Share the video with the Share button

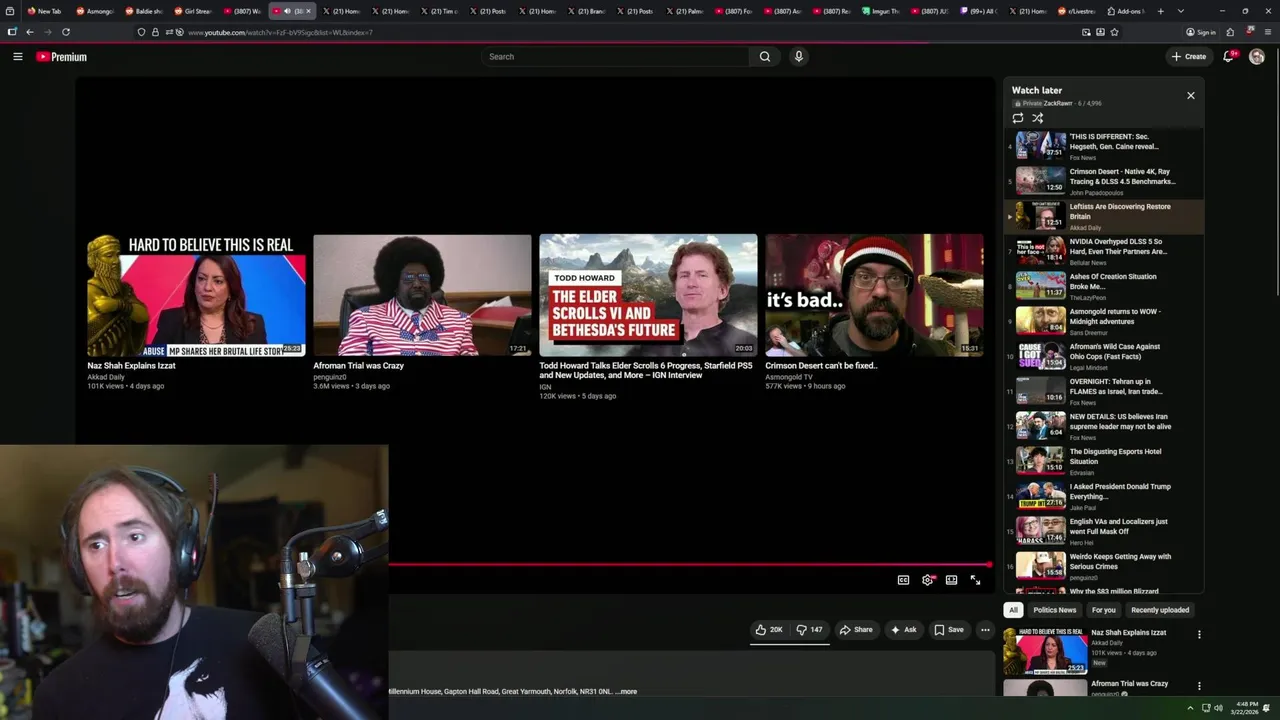pos(856,630)
